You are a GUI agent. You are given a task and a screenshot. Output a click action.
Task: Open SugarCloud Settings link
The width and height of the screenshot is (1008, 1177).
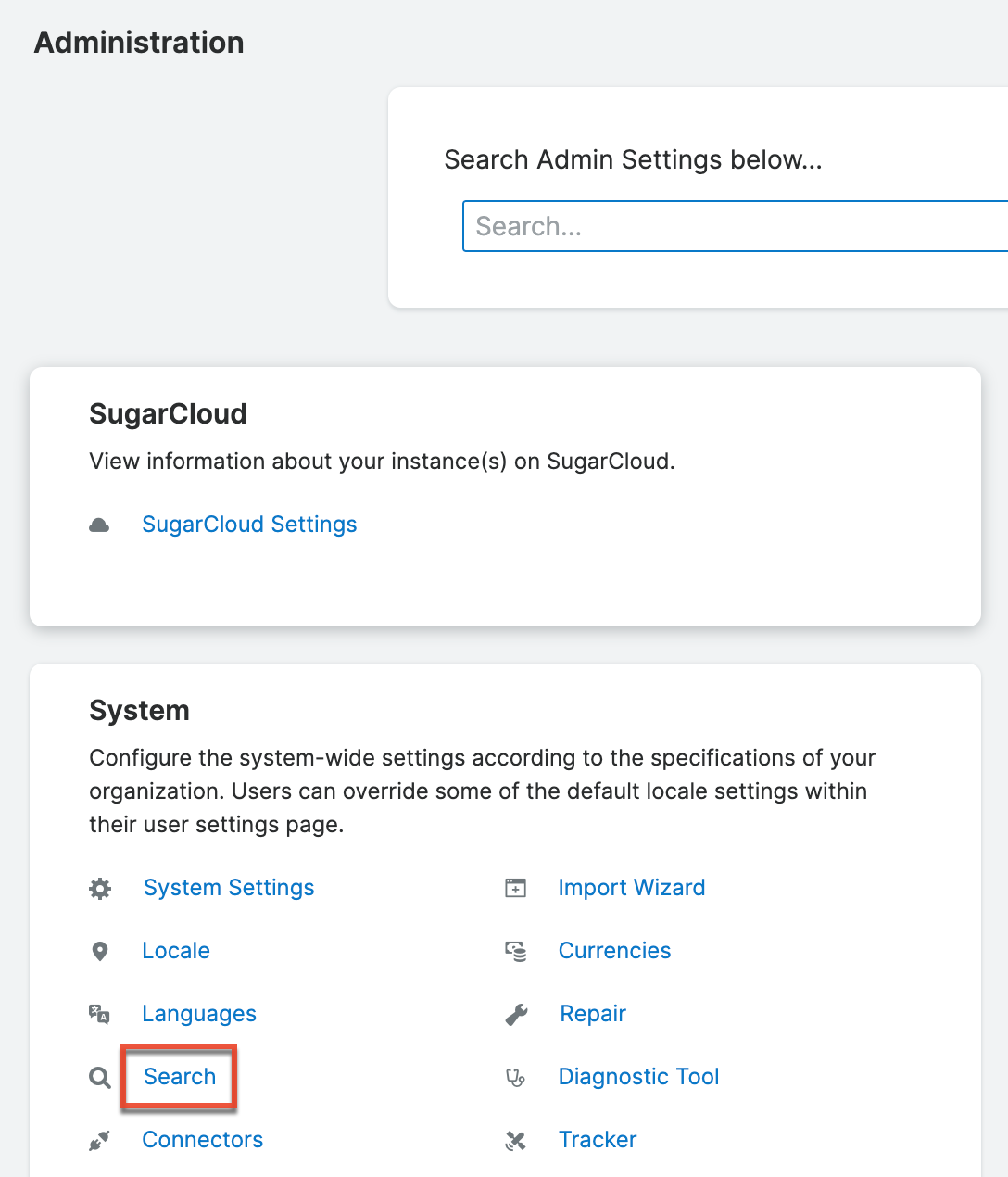click(x=249, y=525)
